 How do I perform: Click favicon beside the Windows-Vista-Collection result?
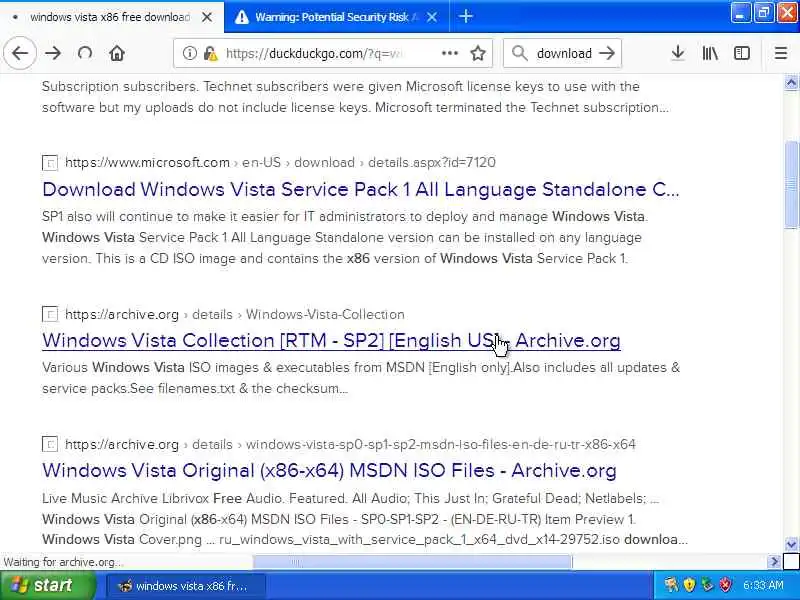(49, 314)
